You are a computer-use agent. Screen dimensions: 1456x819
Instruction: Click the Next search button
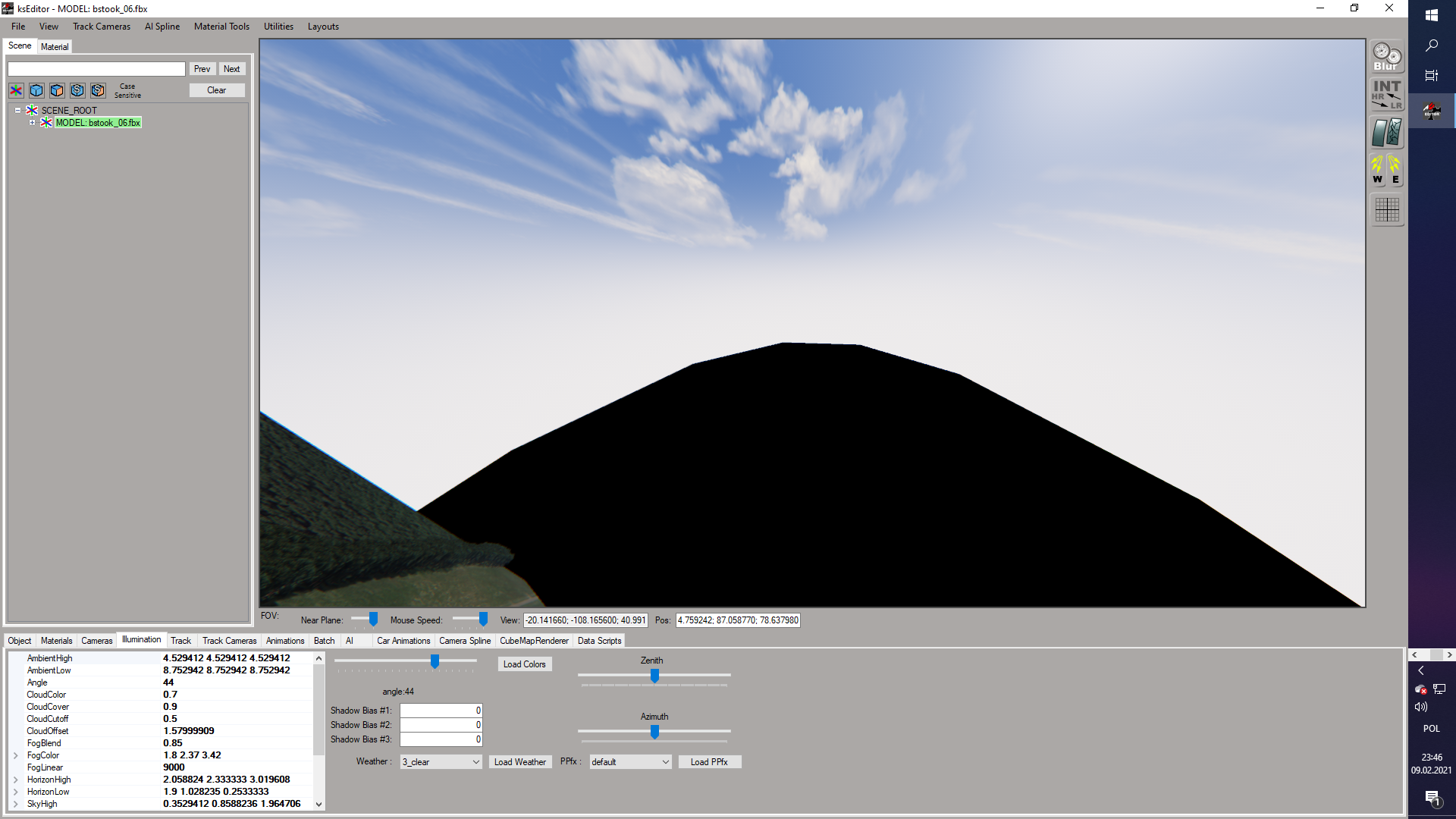(x=232, y=69)
